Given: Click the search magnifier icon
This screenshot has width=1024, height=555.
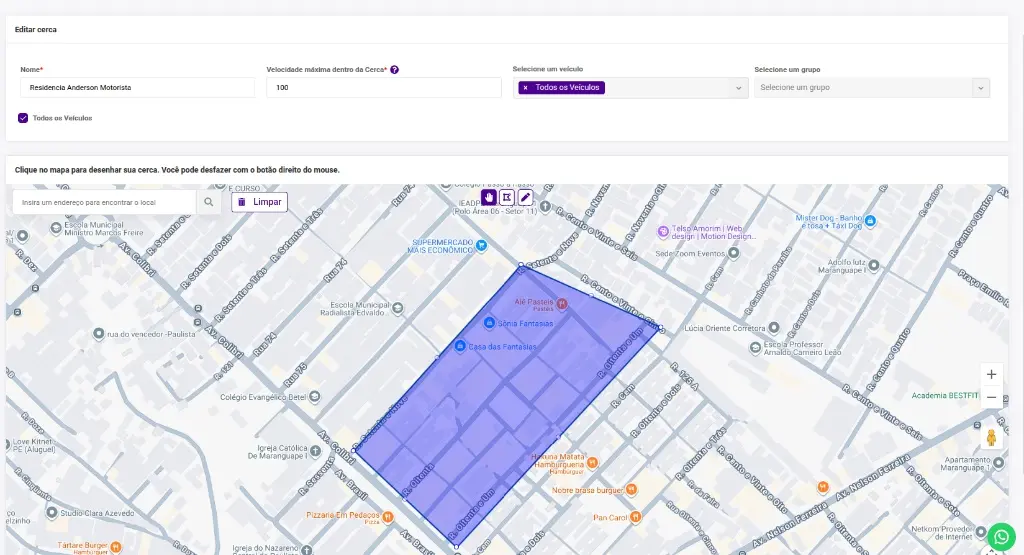Looking at the screenshot, I should point(208,202).
